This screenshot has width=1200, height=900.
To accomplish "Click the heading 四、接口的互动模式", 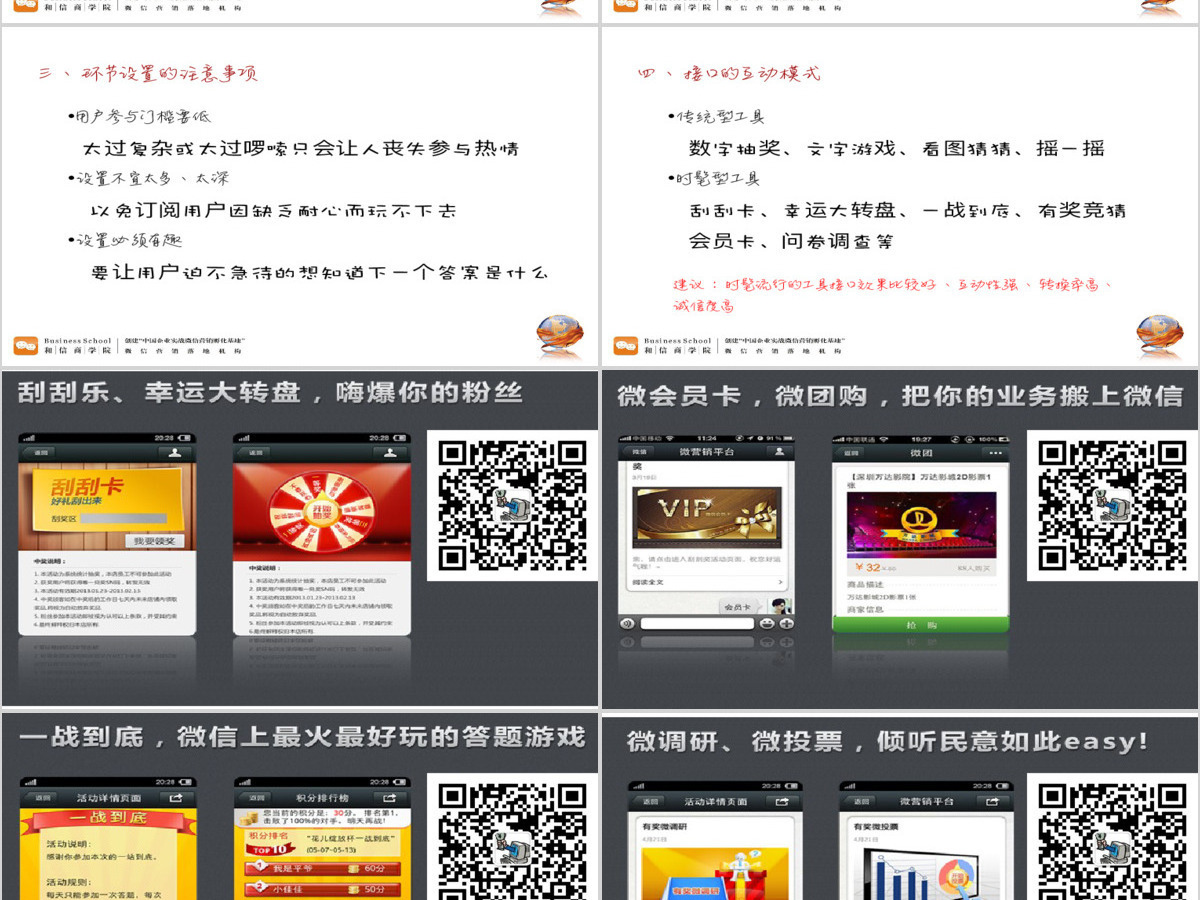I will coord(728,73).
